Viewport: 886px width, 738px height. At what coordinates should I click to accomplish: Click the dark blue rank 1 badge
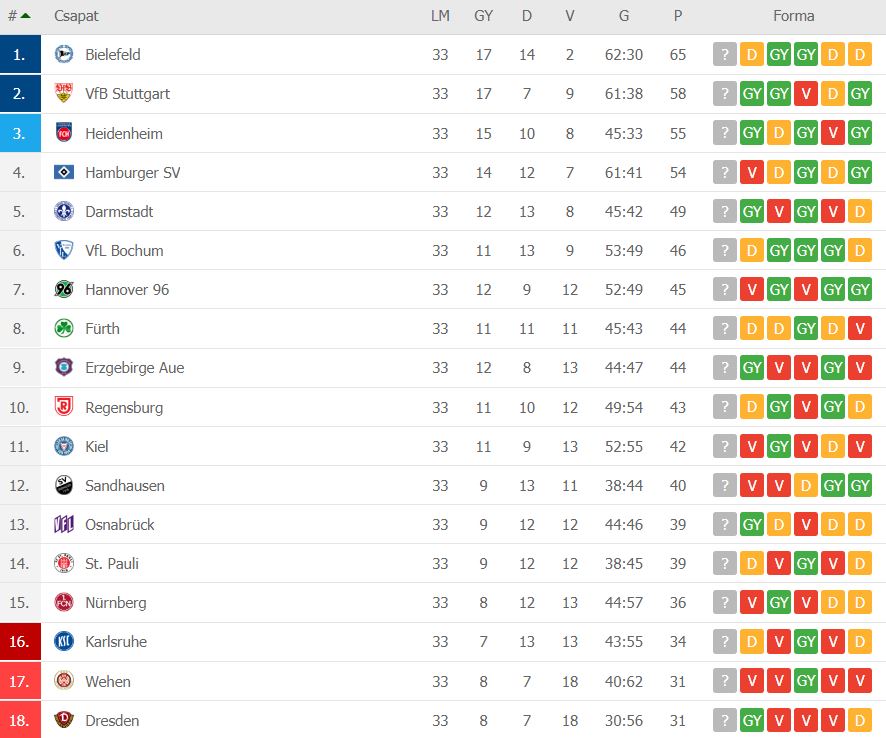coord(20,55)
